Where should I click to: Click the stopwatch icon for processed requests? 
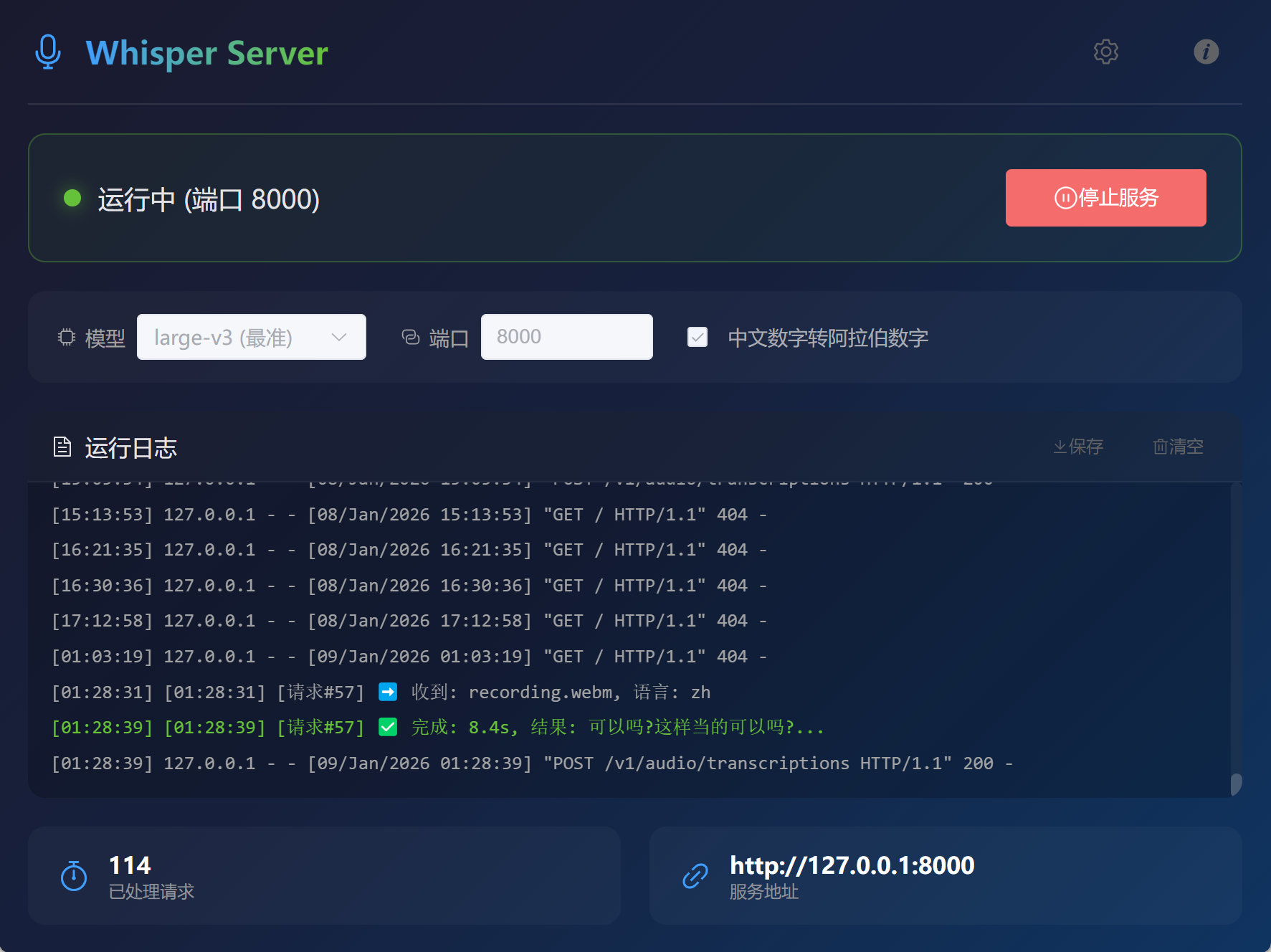[x=74, y=875]
